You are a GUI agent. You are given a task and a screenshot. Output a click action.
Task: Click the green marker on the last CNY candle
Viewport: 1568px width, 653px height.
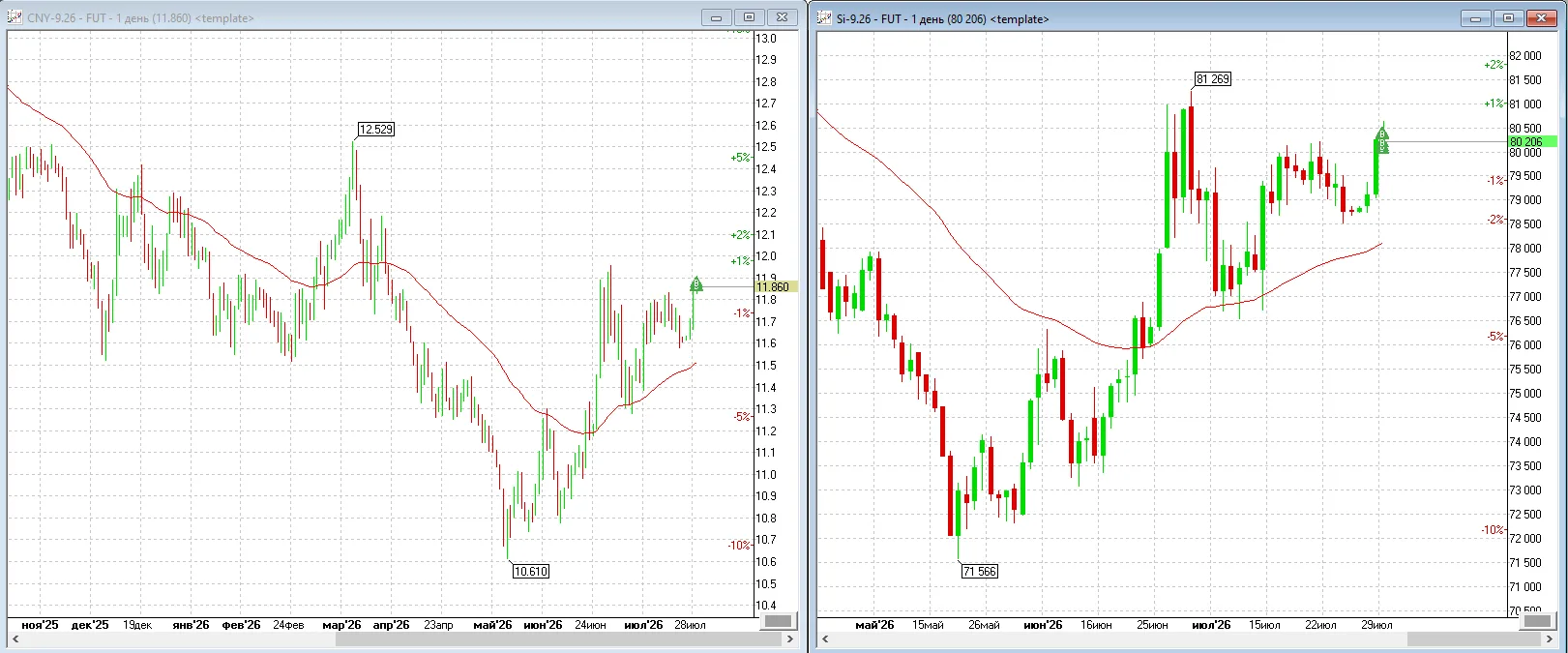(x=695, y=284)
